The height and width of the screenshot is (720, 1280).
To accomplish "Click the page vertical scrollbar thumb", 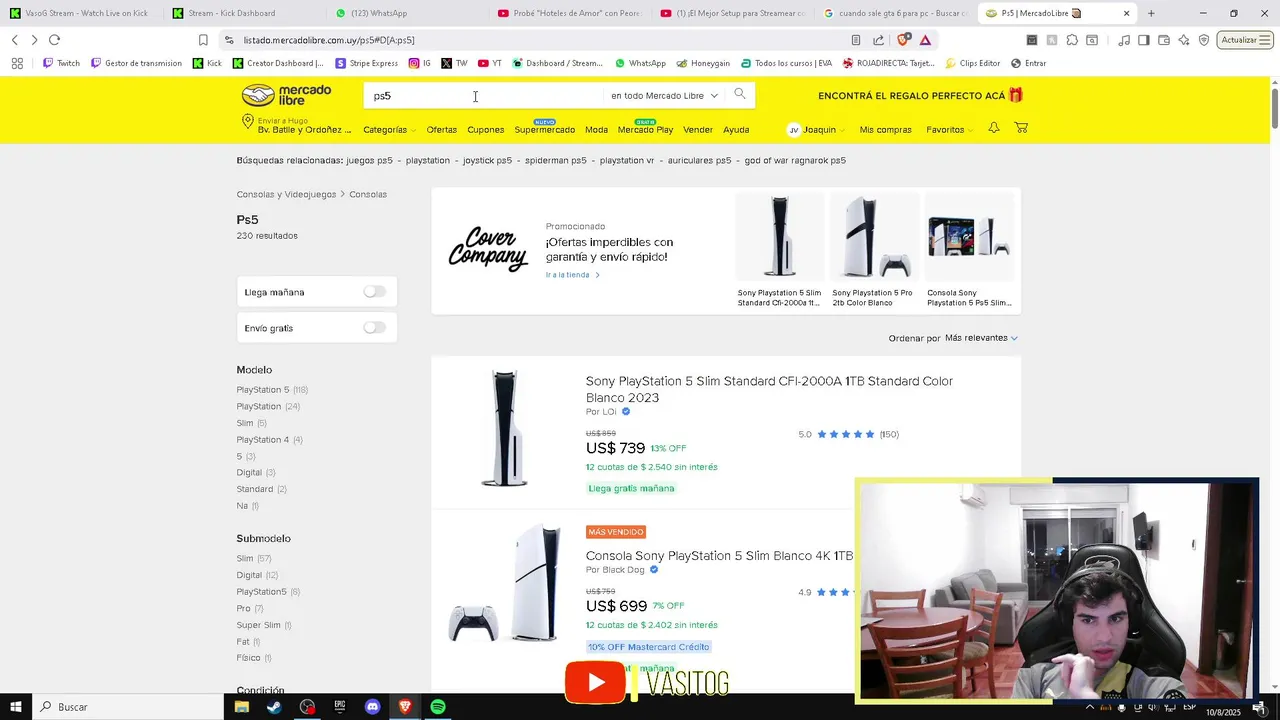I will tap(1275, 107).
